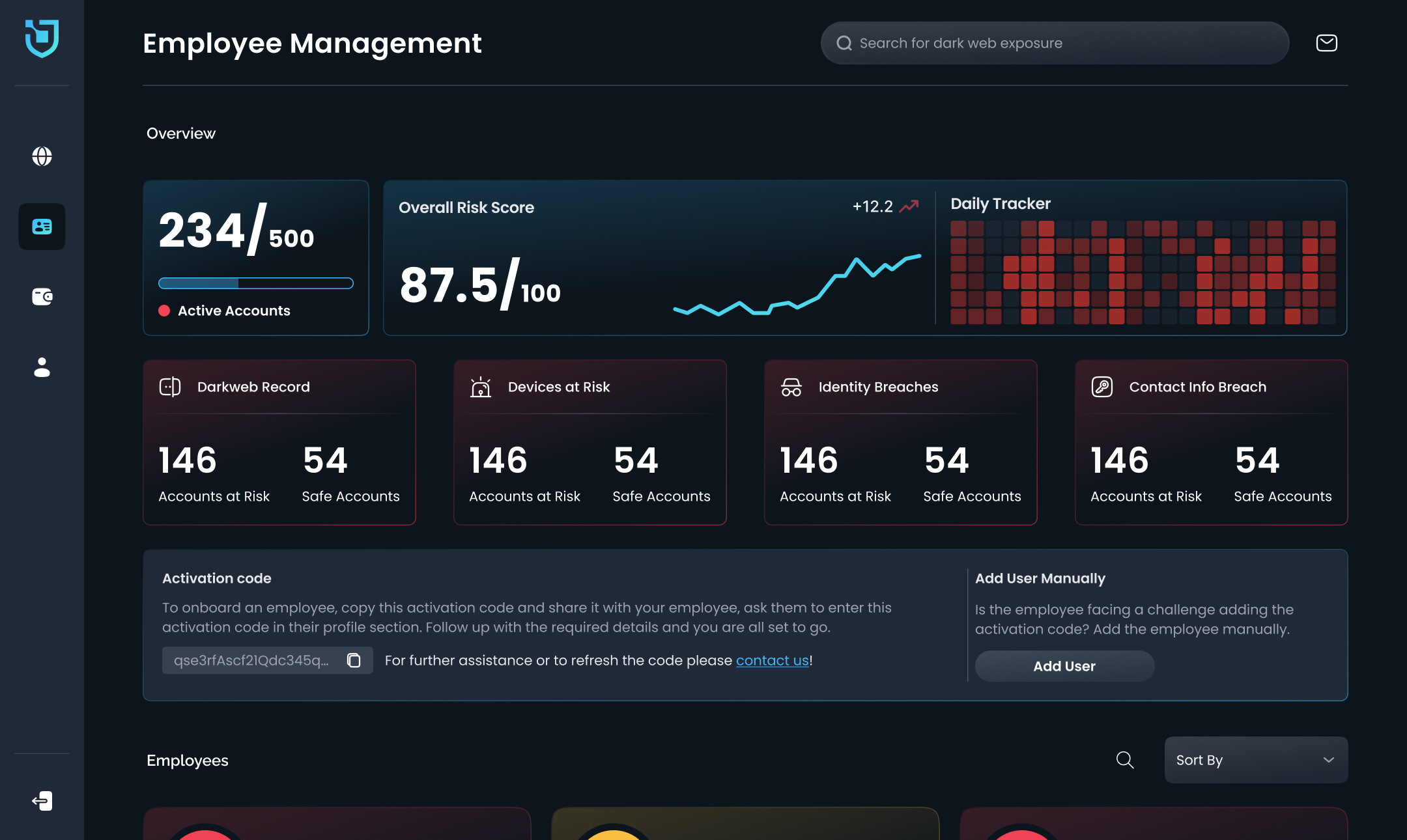The width and height of the screenshot is (1407, 840).
Task: Open the globe web exposure section
Action: point(42,156)
